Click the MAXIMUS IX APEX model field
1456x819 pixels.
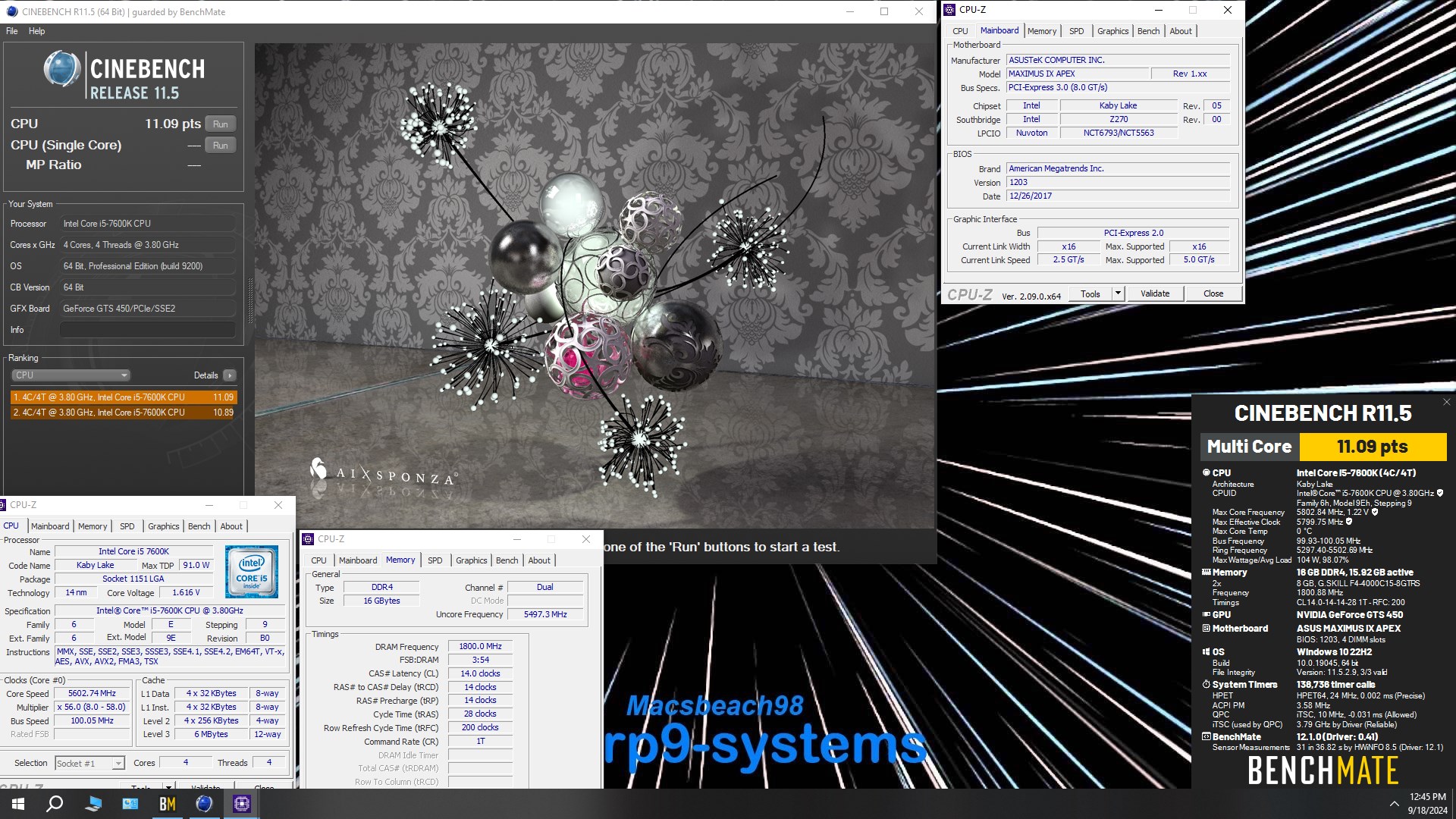click(x=1077, y=74)
